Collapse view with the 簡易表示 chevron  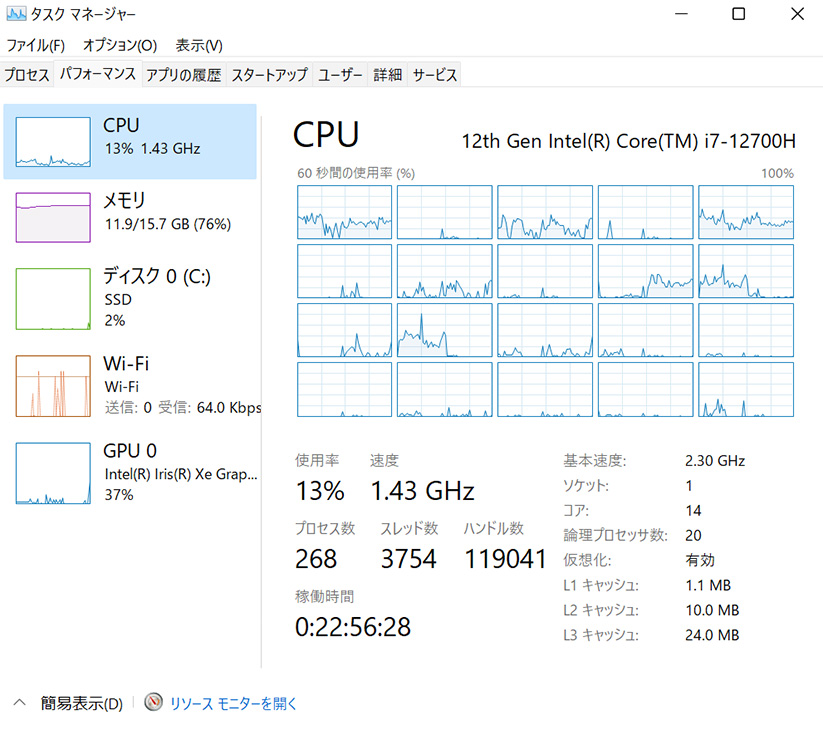click(20, 703)
